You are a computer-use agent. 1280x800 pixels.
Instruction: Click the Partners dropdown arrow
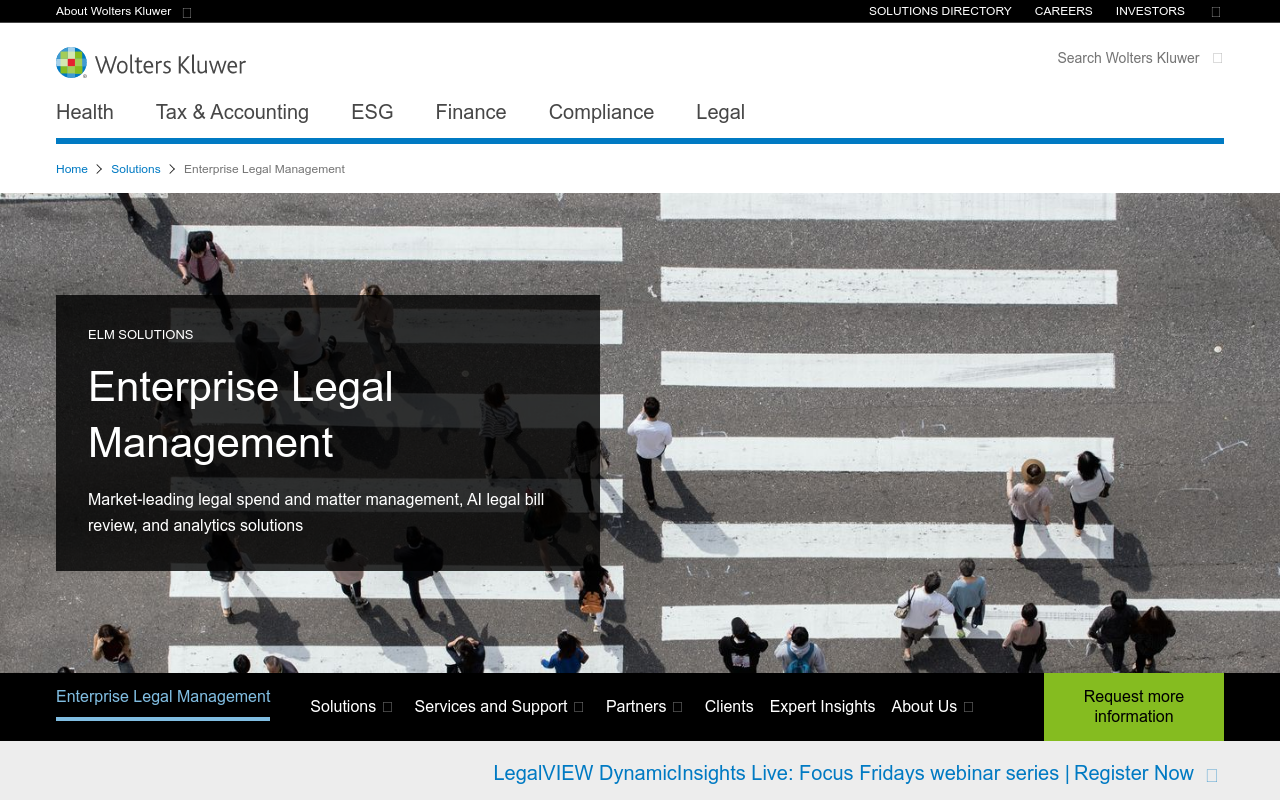tap(677, 707)
